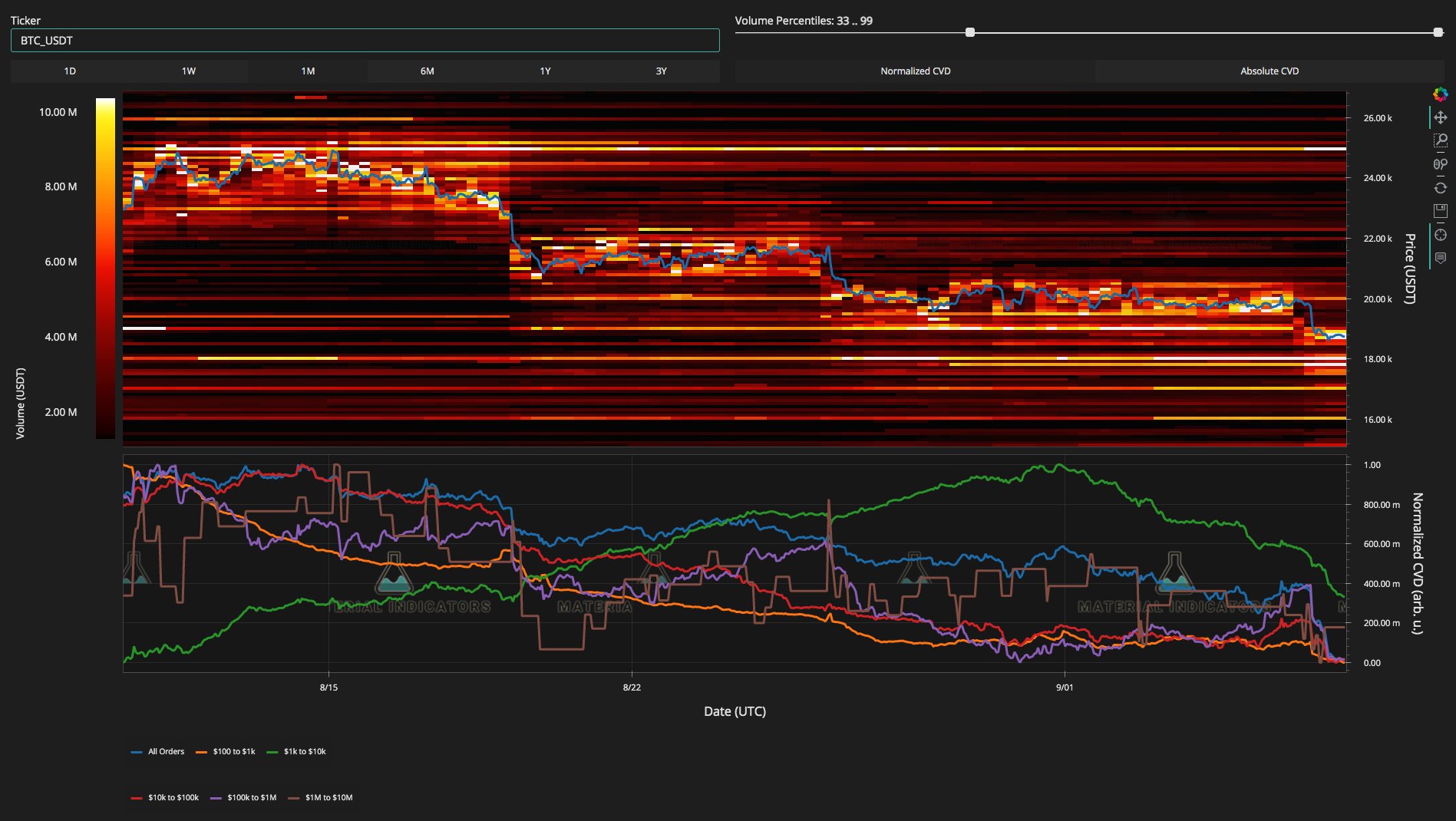Click the Ticker input field with BTC_USDT
Image resolution: width=1456 pixels, height=821 pixels.
click(365, 41)
